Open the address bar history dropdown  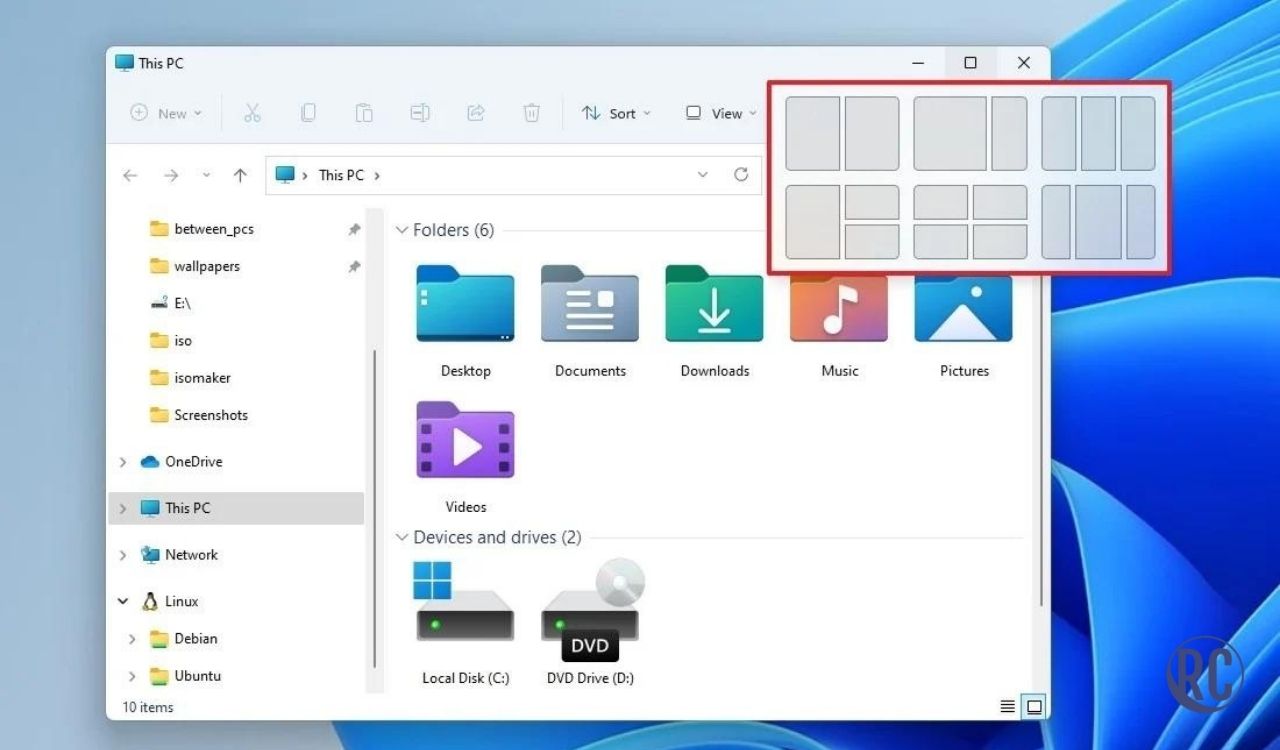tap(703, 174)
